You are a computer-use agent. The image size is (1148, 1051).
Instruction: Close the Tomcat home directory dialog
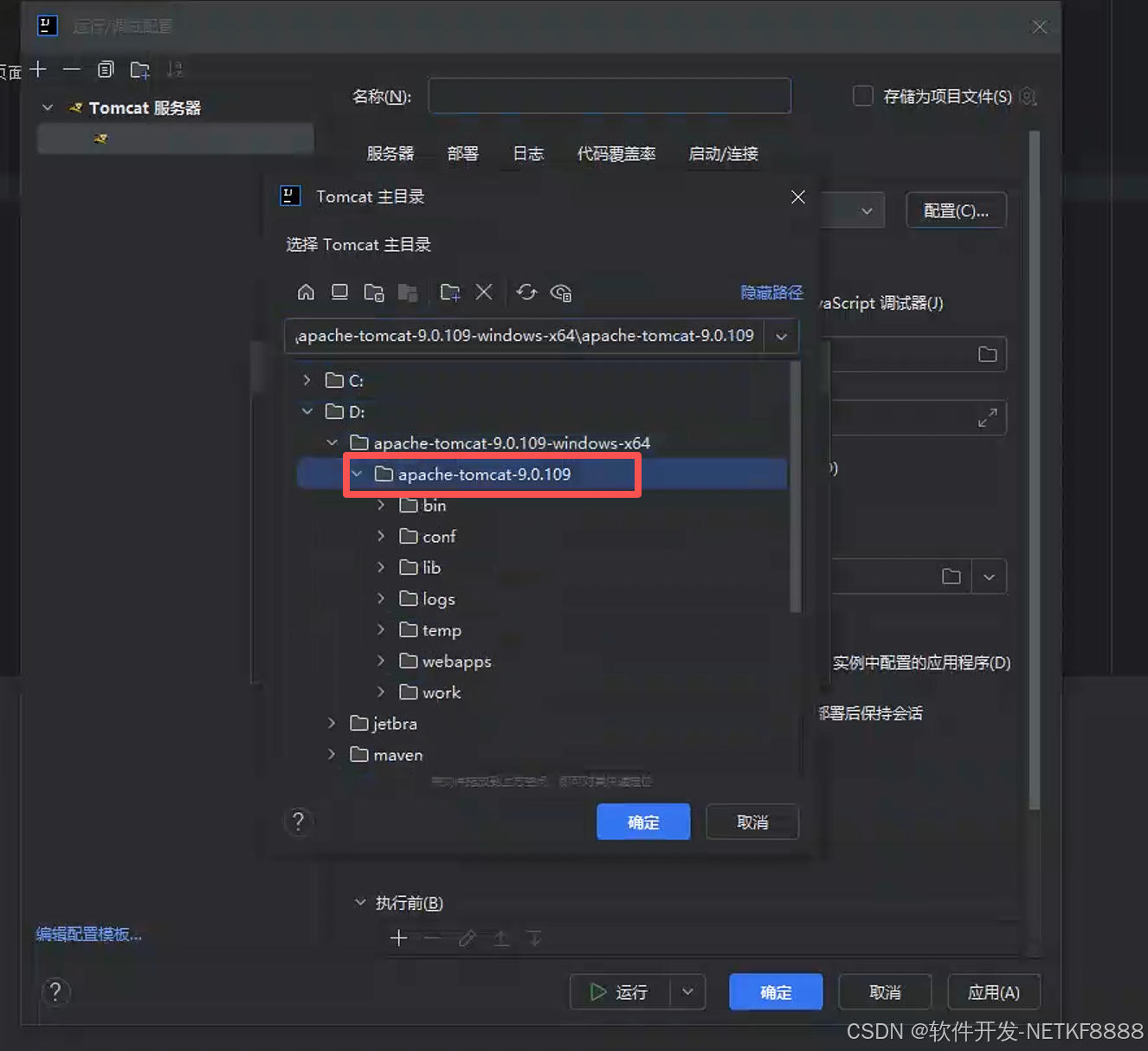click(798, 197)
